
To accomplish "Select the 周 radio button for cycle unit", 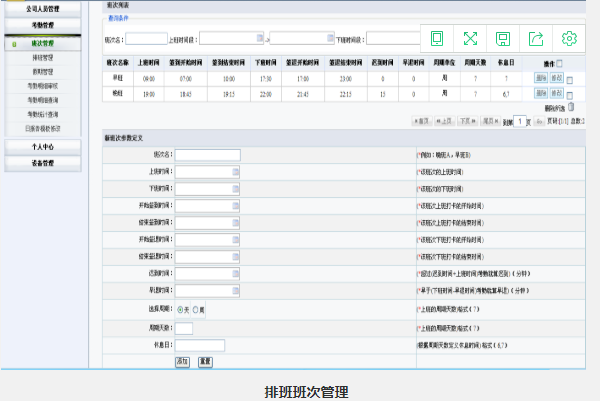I will (196, 310).
